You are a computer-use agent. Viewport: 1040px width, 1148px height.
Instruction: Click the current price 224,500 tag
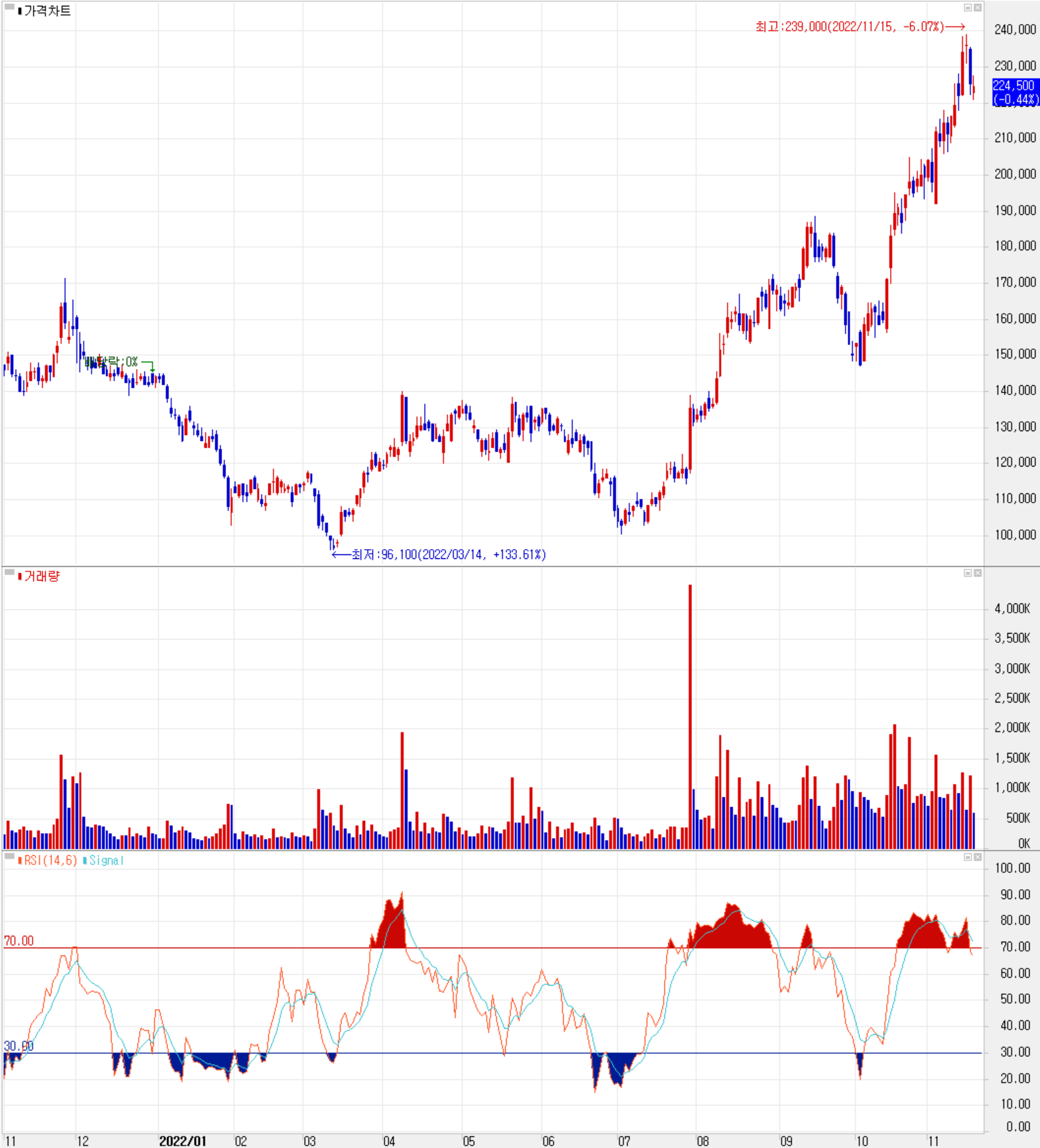[x=1015, y=92]
